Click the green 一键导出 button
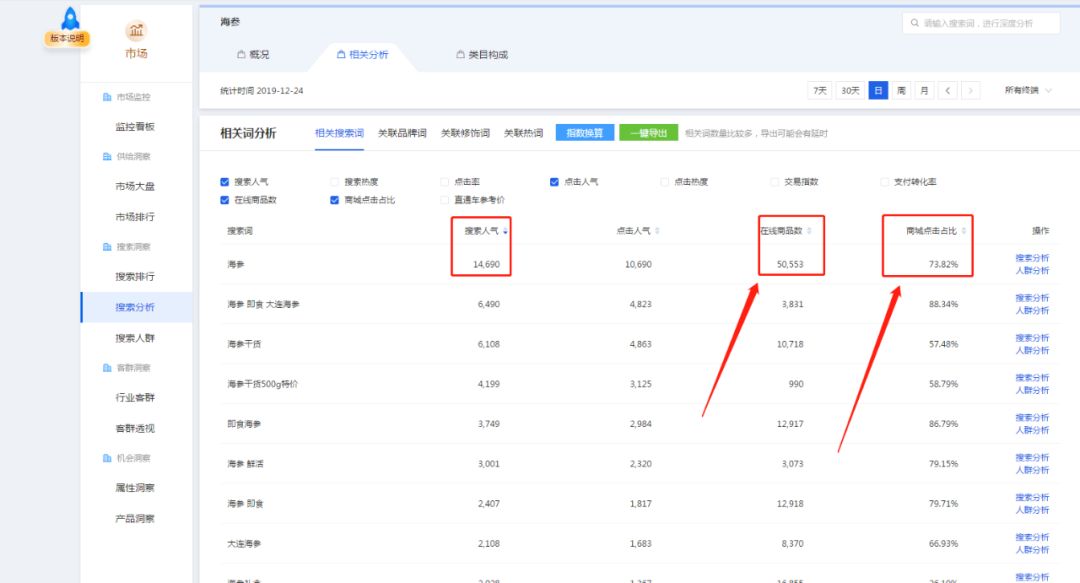This screenshot has height=583, width=1080. point(648,133)
